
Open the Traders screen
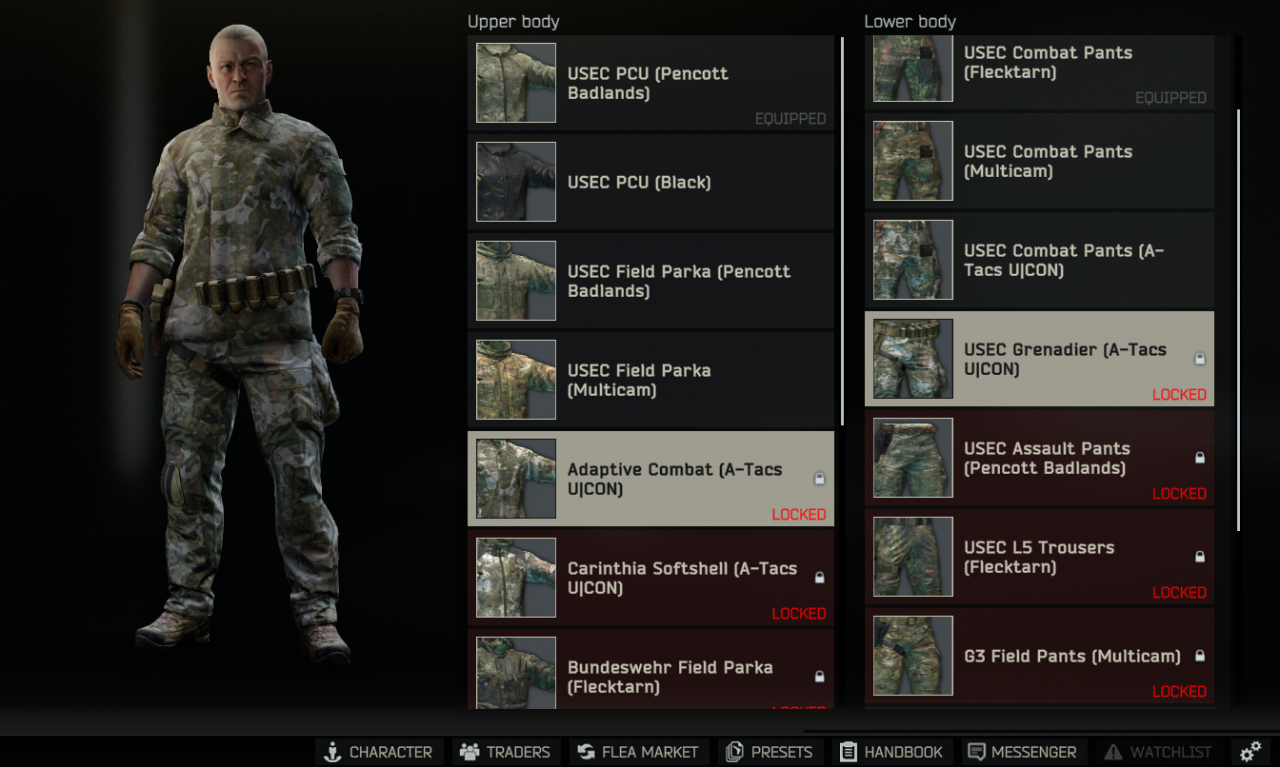tap(505, 752)
